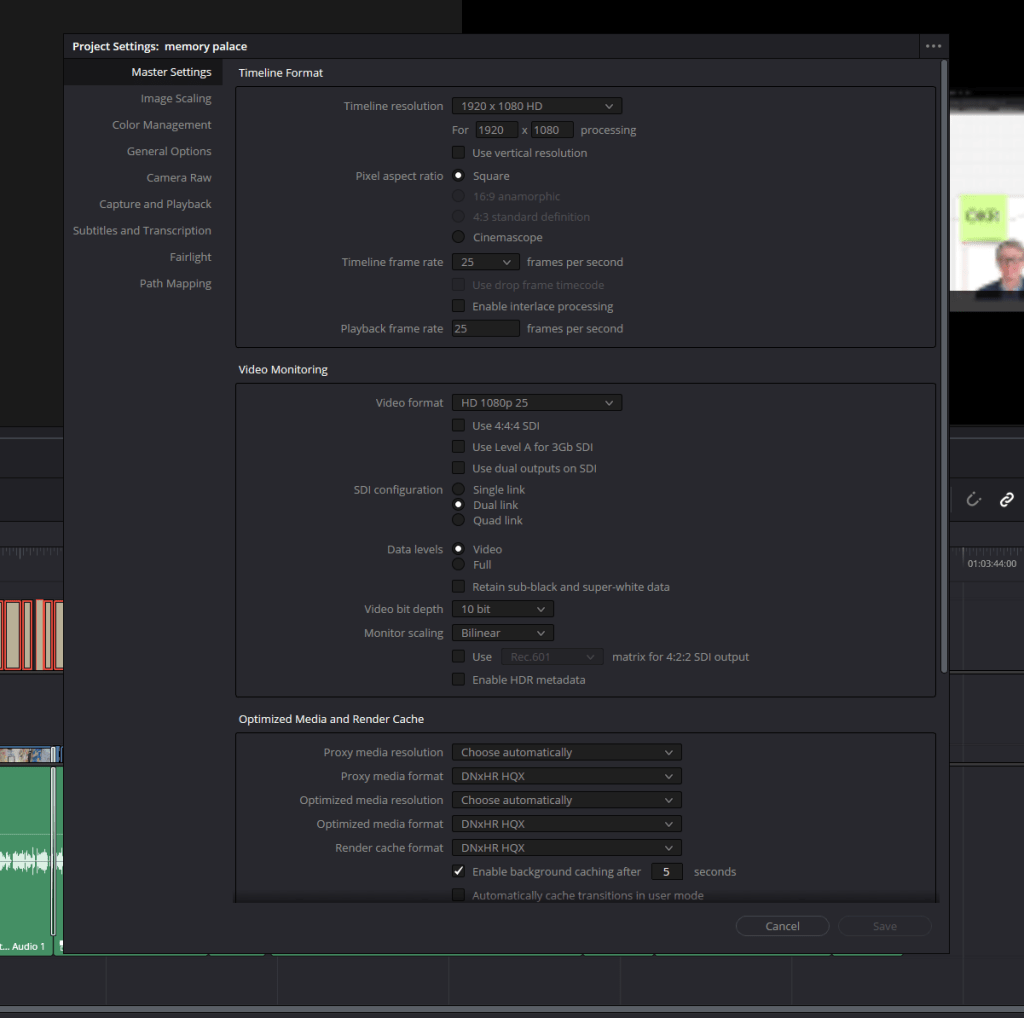Expand Video format dropdown
Screen dimensions: 1024x1018
pyautogui.click(x=536, y=403)
